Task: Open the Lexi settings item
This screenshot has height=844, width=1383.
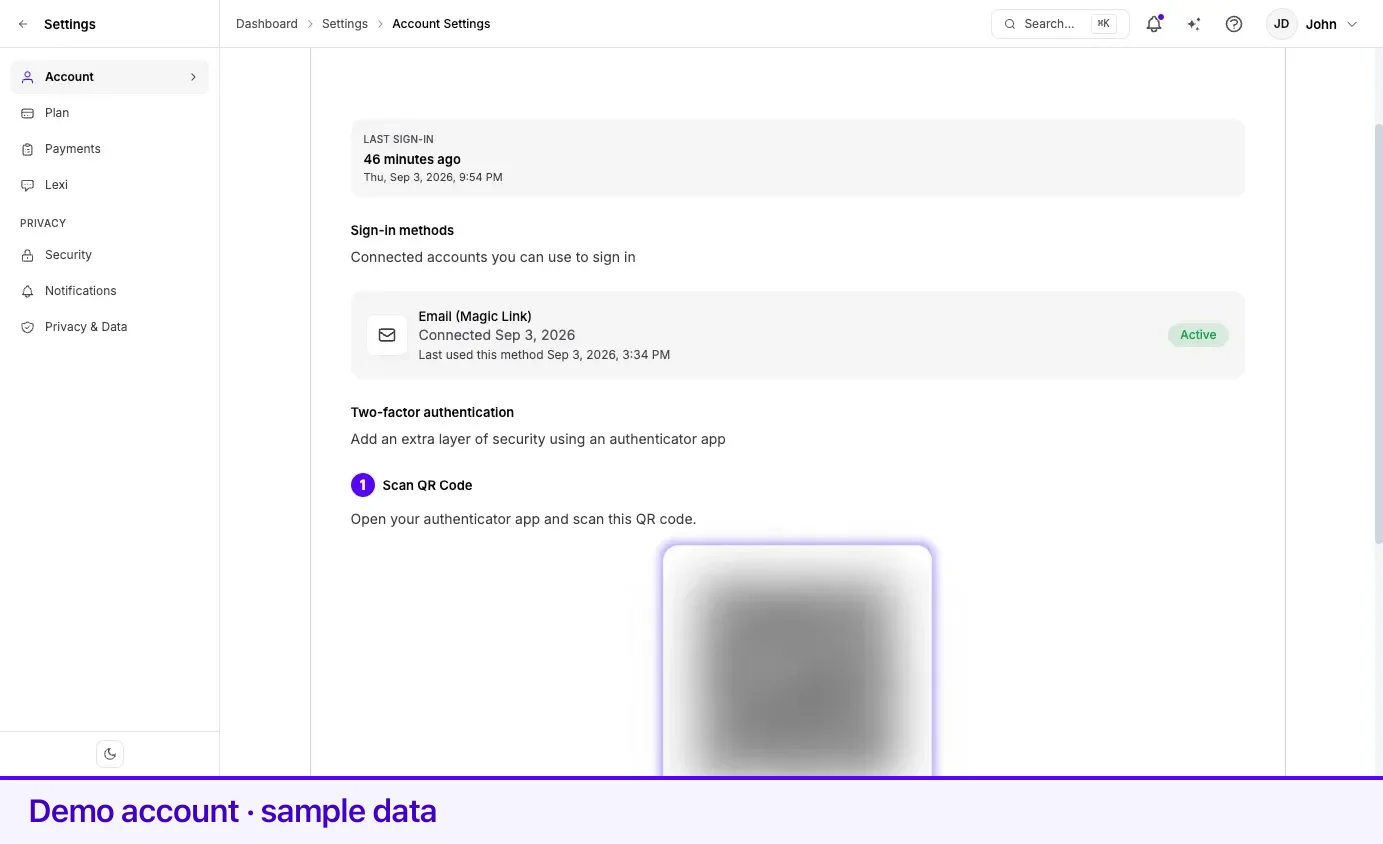Action: click(110, 185)
